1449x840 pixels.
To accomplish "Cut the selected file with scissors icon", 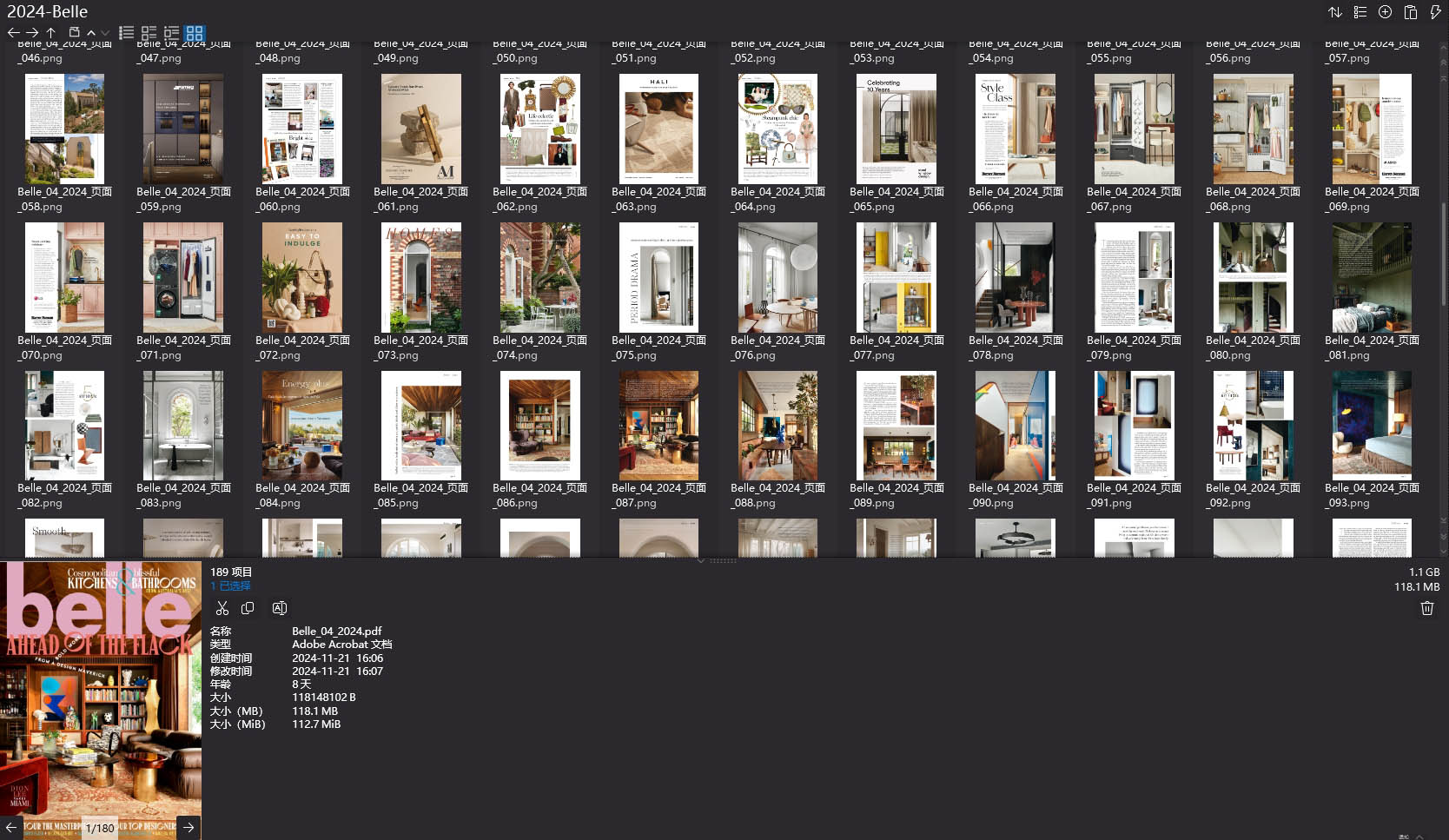I will (x=222, y=608).
